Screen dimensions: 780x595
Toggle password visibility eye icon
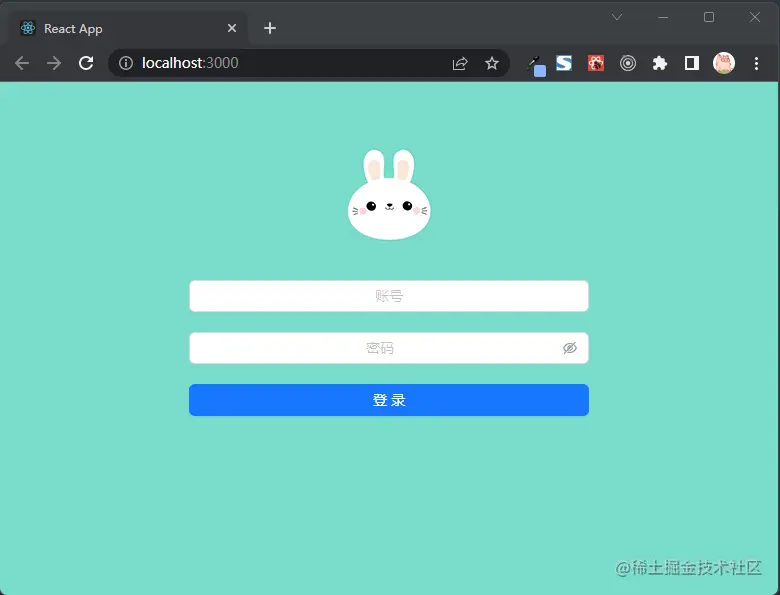point(570,348)
